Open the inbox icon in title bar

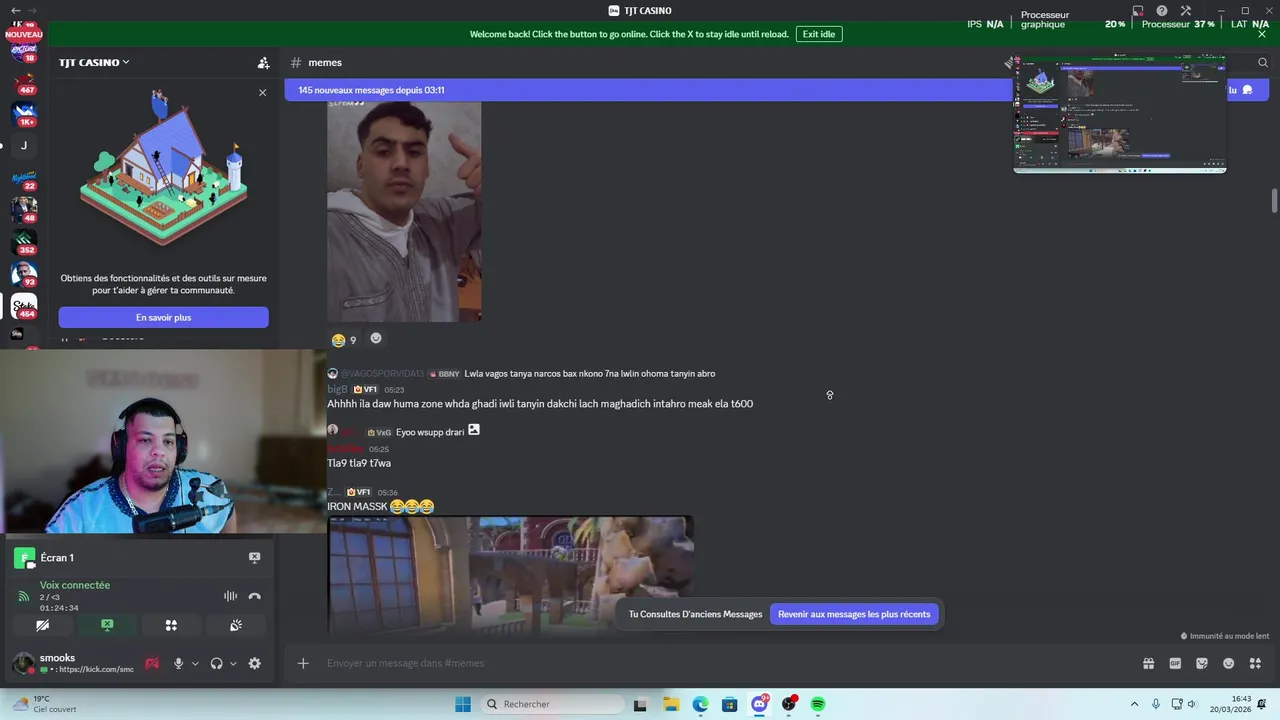click(x=1138, y=11)
